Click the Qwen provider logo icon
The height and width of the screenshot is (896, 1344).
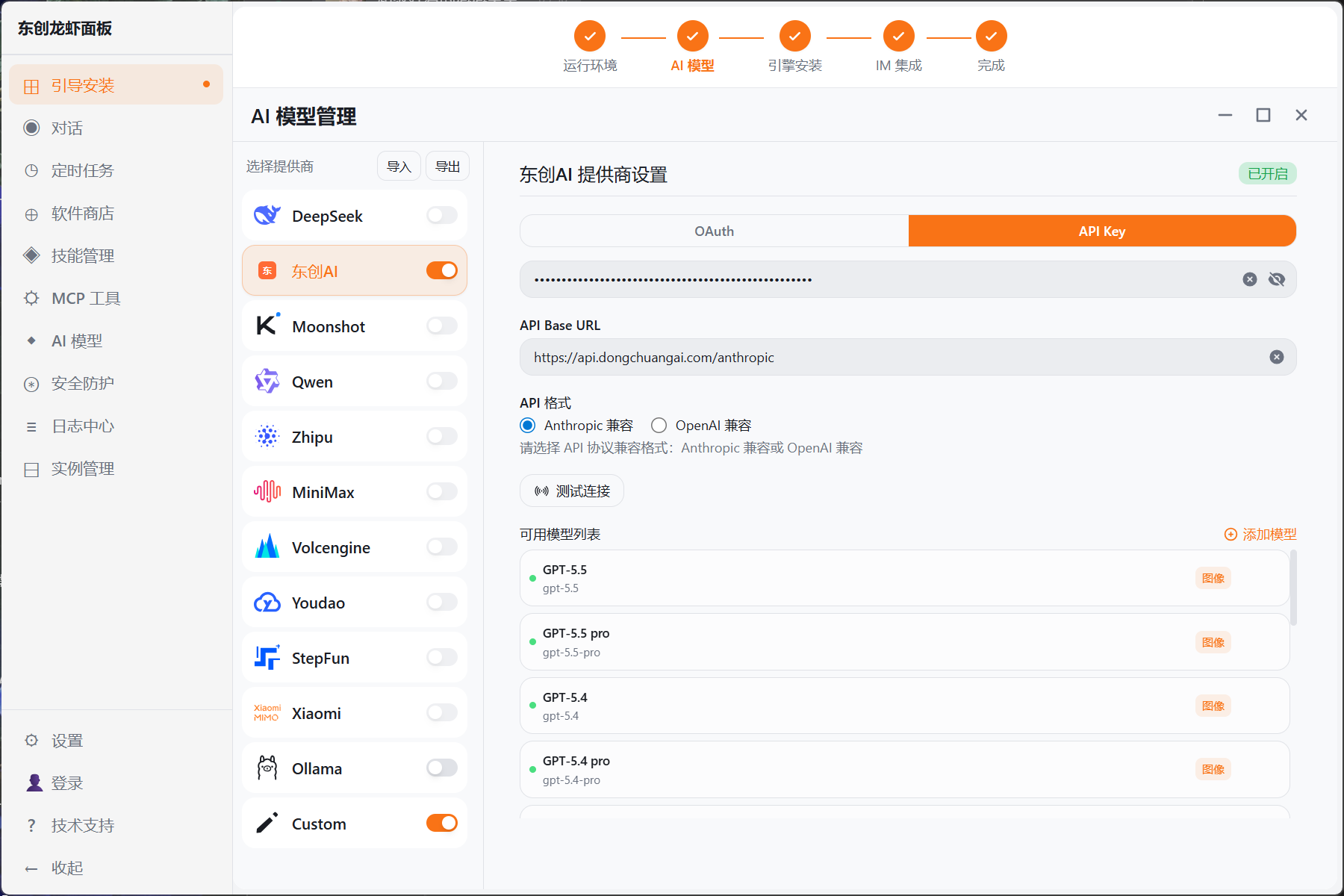coord(267,382)
